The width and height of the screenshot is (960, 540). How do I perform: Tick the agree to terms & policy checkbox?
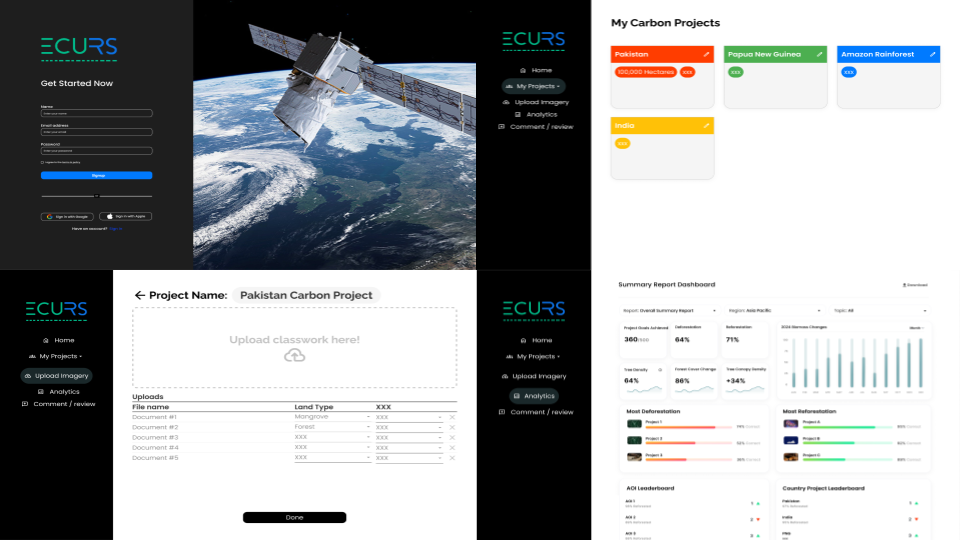click(42, 162)
